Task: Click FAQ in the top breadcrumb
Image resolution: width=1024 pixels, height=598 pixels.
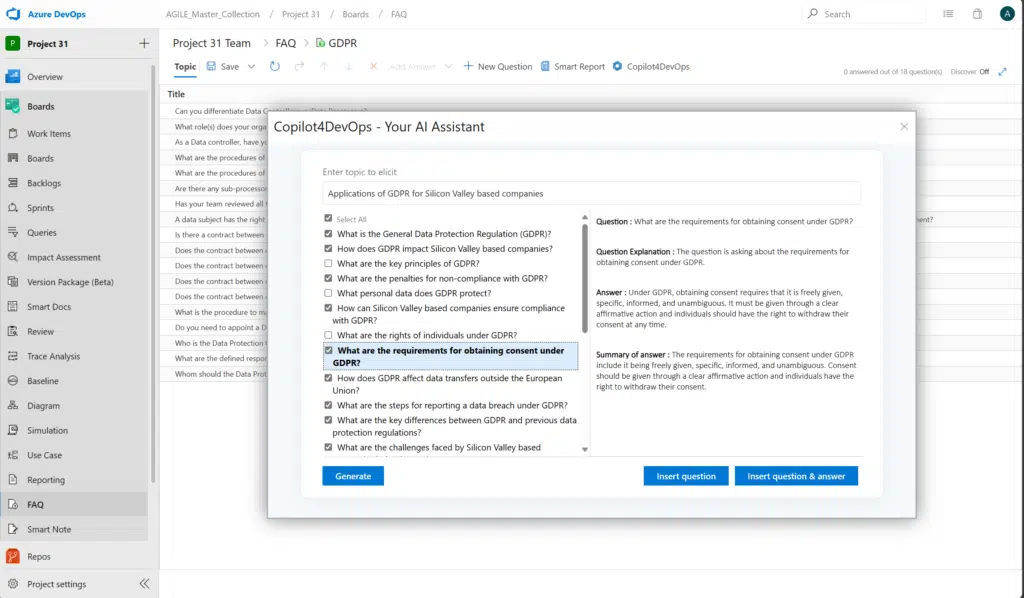Action: pyautogui.click(x=399, y=15)
